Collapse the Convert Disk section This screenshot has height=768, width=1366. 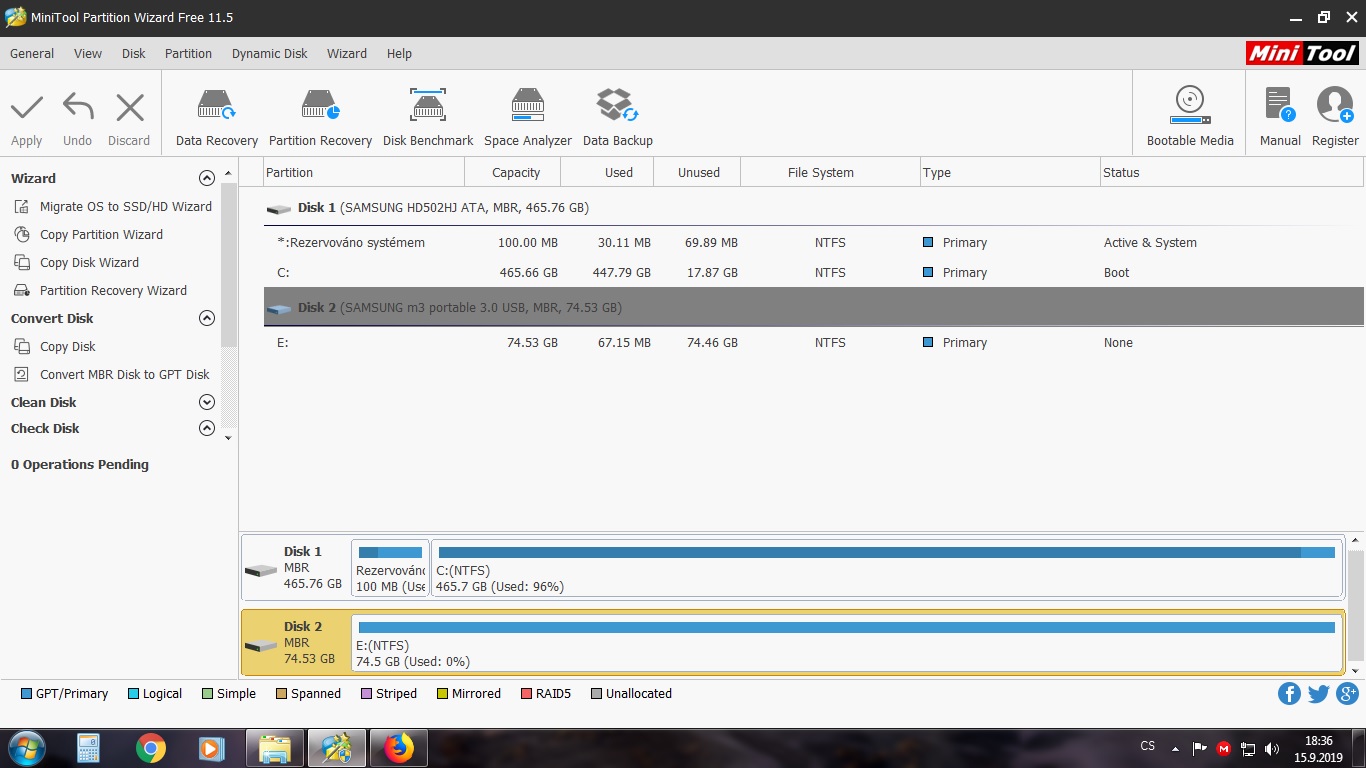(207, 318)
